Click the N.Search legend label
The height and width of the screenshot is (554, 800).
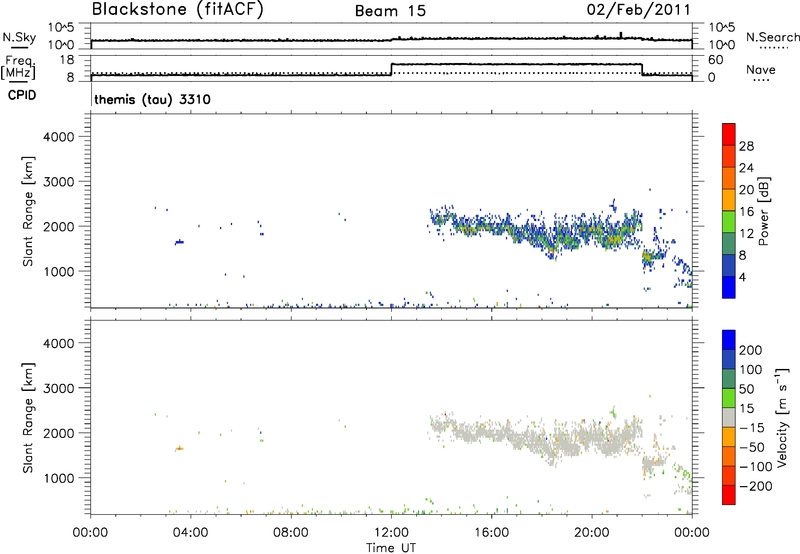click(x=772, y=37)
